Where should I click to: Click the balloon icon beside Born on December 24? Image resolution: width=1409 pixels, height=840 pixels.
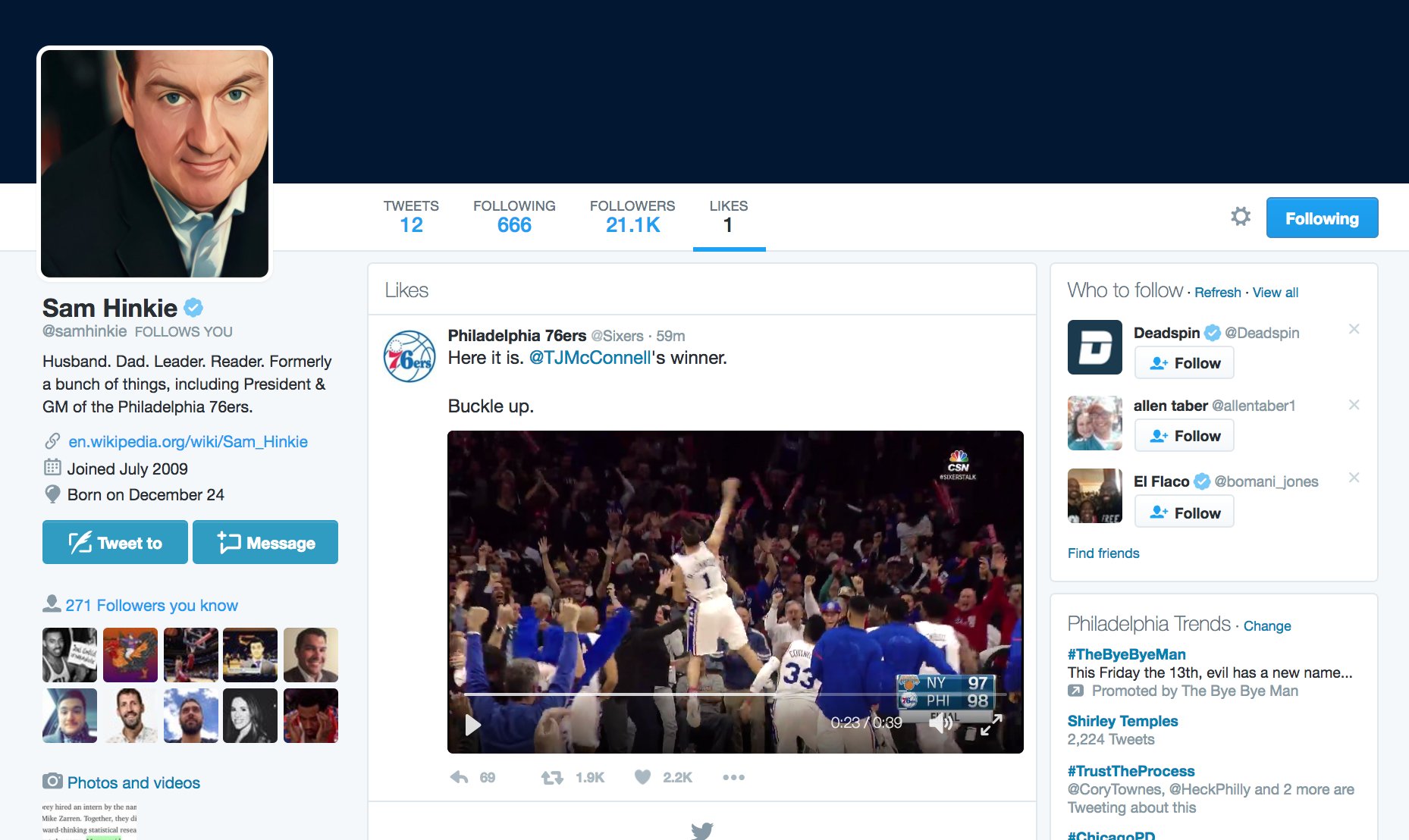click(x=52, y=494)
